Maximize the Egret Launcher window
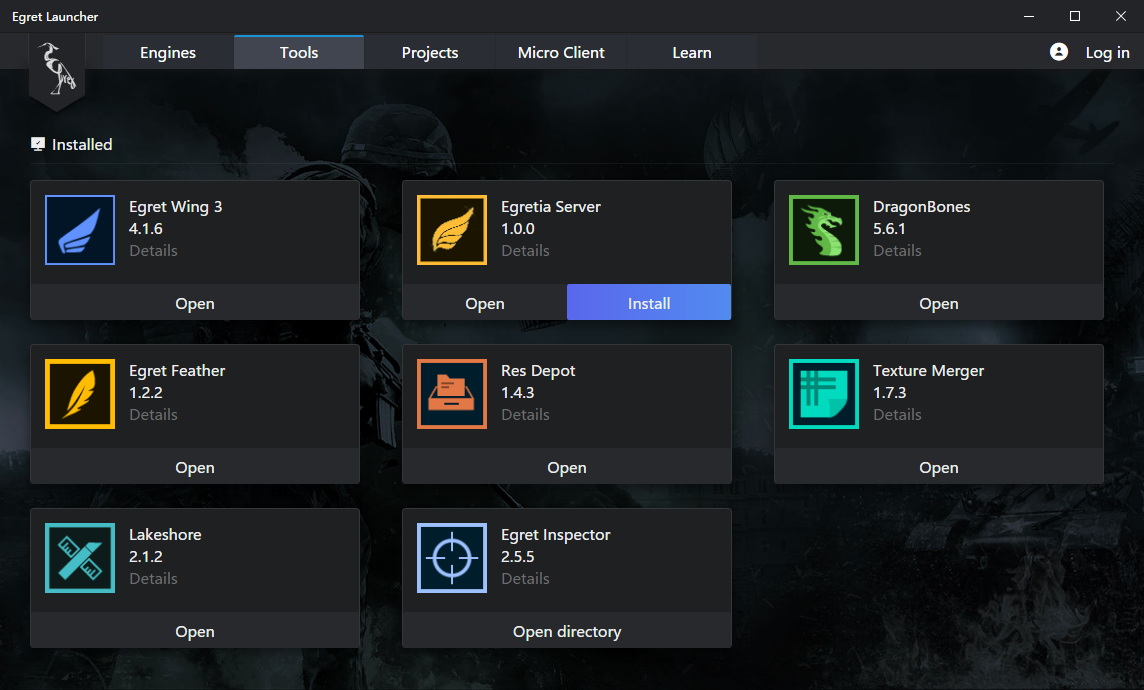 click(1075, 16)
